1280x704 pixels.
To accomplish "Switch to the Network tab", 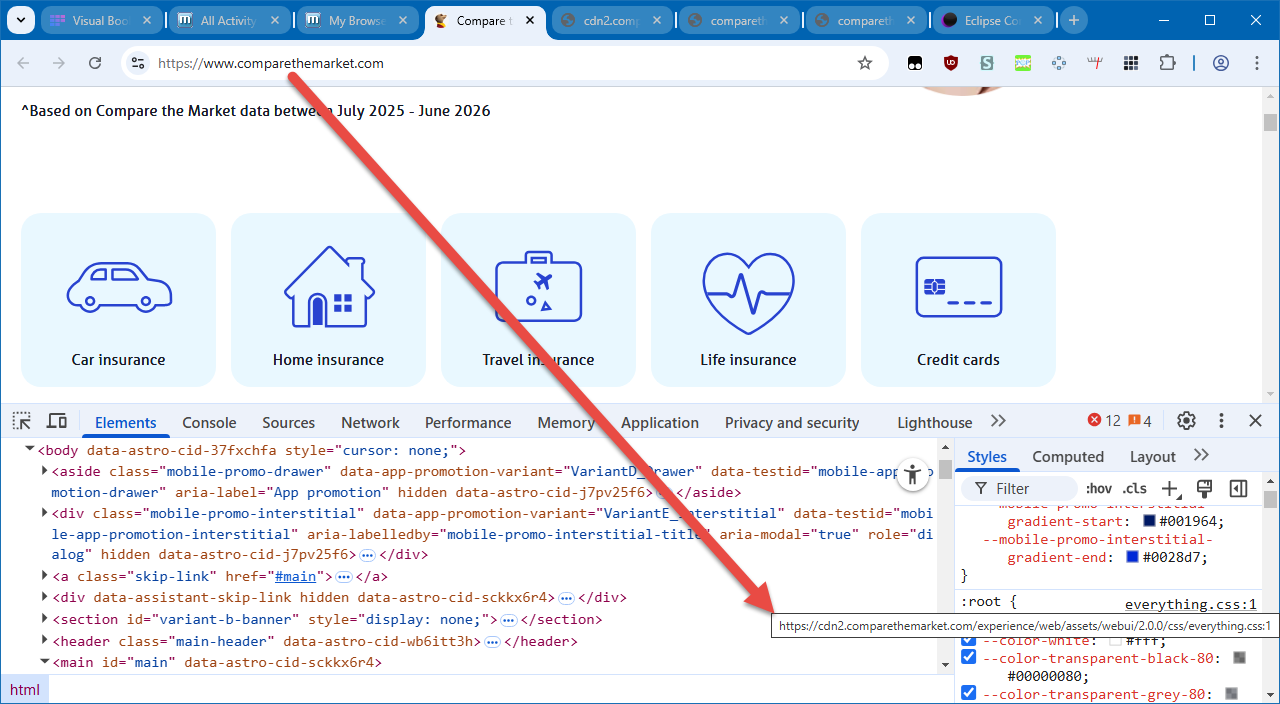I will 370,422.
